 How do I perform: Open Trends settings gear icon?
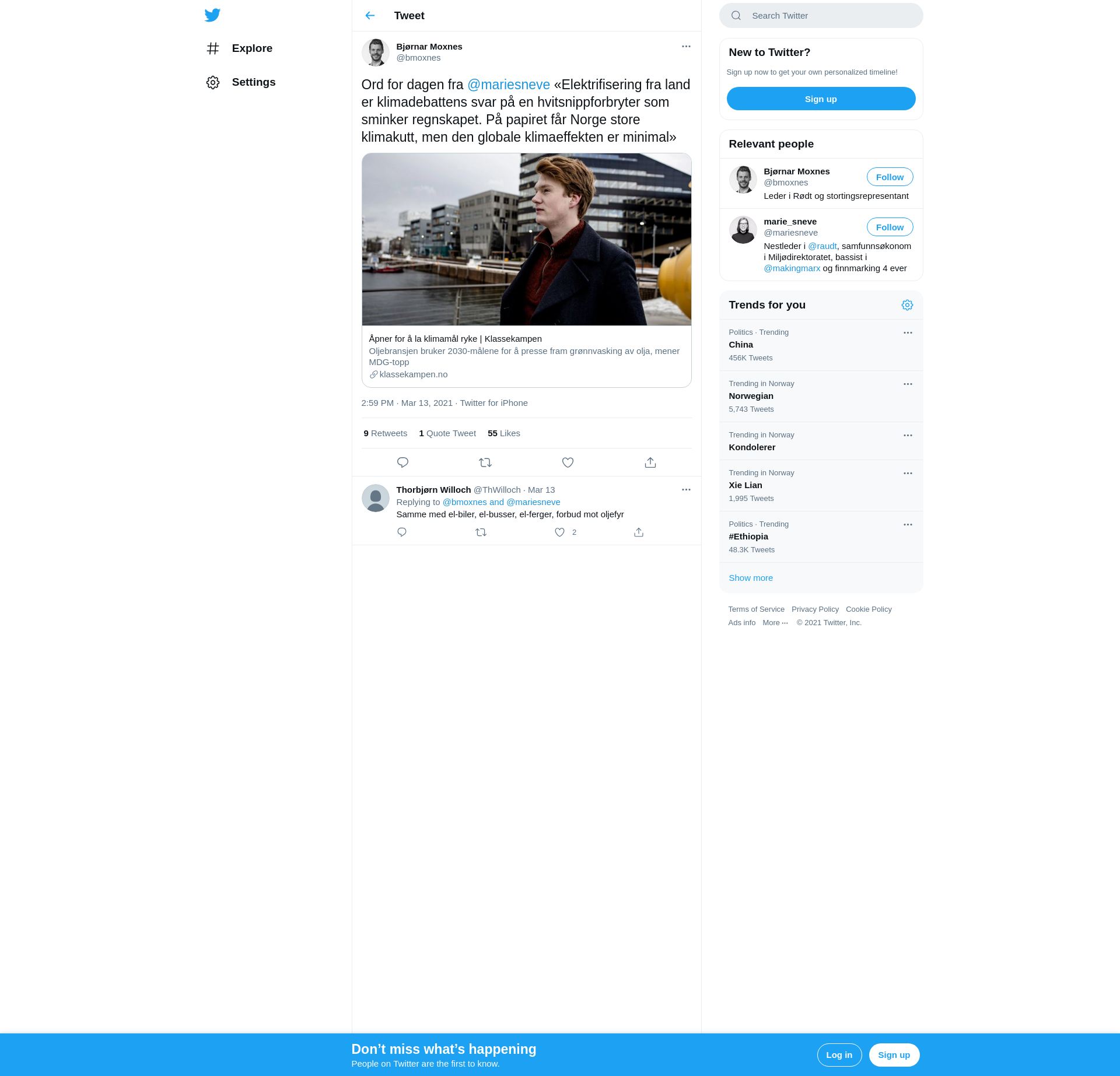907,305
